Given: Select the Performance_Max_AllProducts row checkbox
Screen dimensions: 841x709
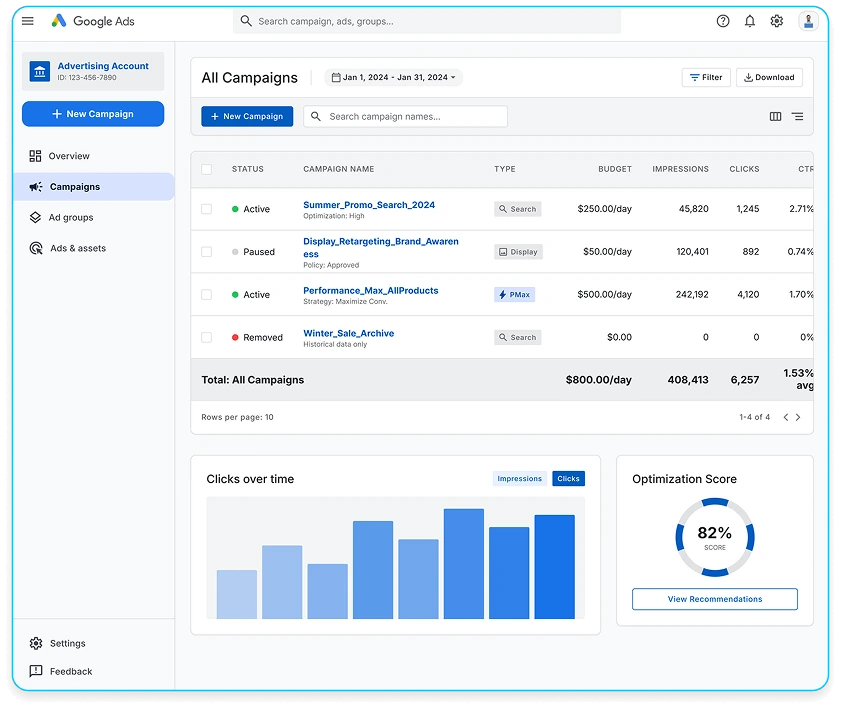Looking at the screenshot, I should (x=206, y=294).
